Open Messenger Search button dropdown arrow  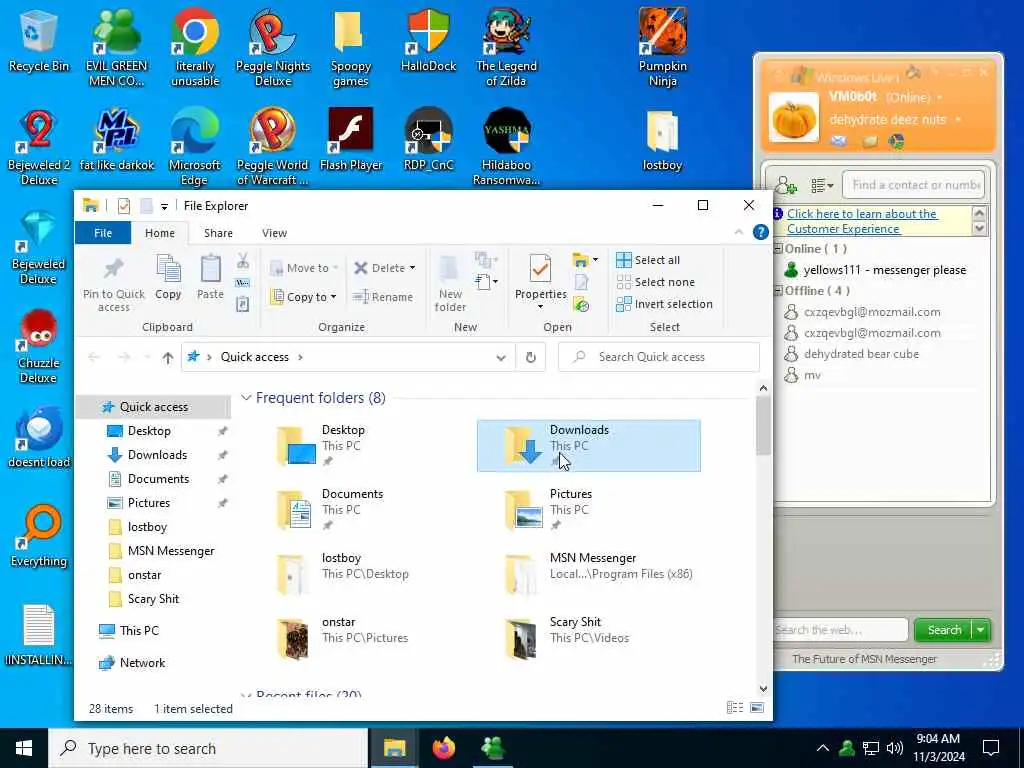click(x=981, y=630)
